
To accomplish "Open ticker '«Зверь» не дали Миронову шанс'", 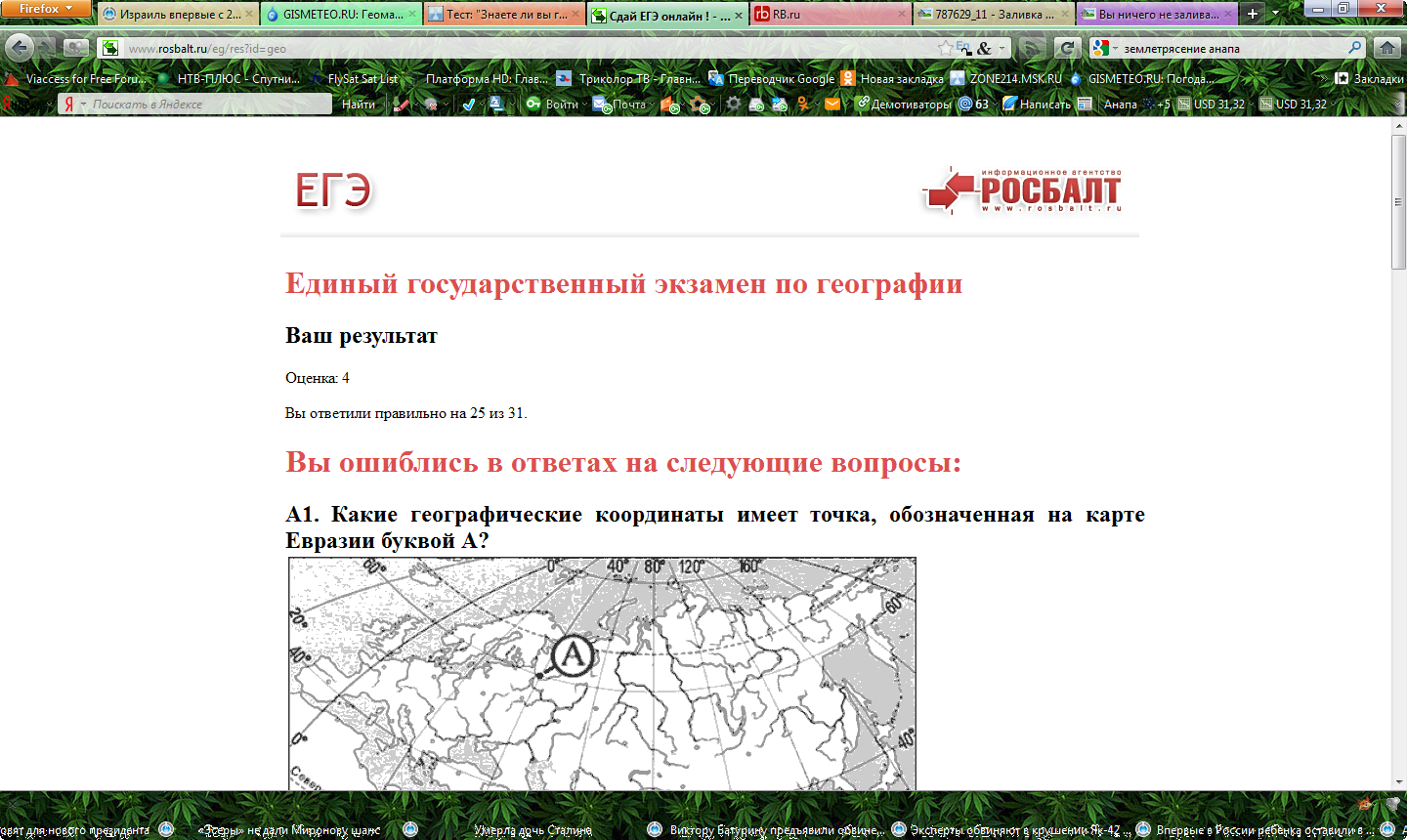I will [289, 830].
